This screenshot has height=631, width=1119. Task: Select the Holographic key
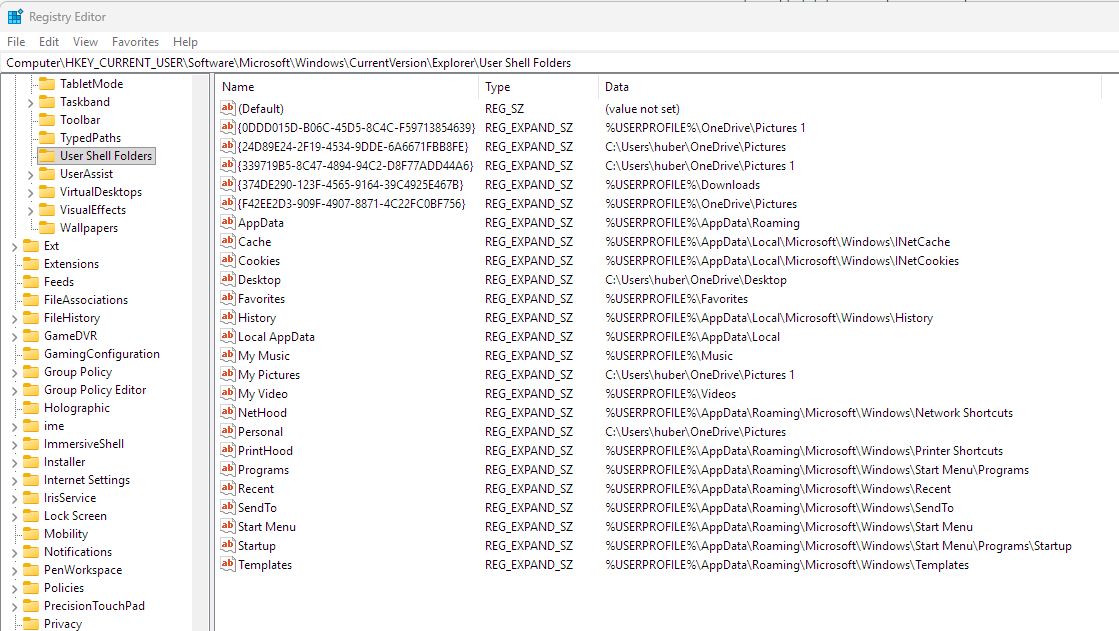pyautogui.click(x=76, y=408)
